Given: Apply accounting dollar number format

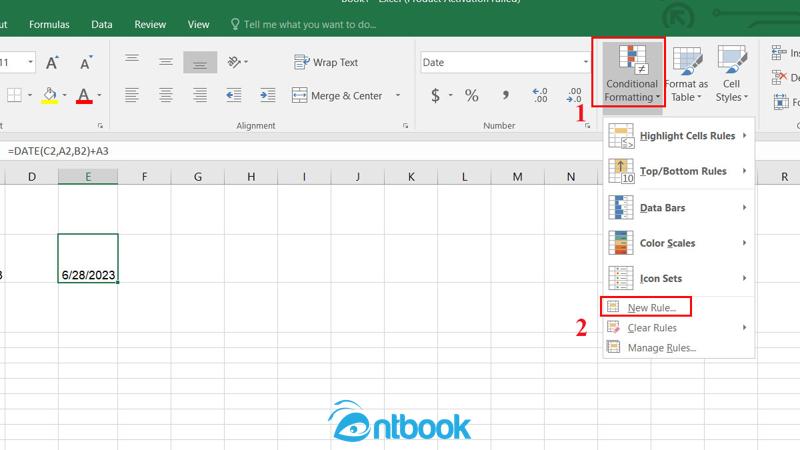Looking at the screenshot, I should [435, 95].
